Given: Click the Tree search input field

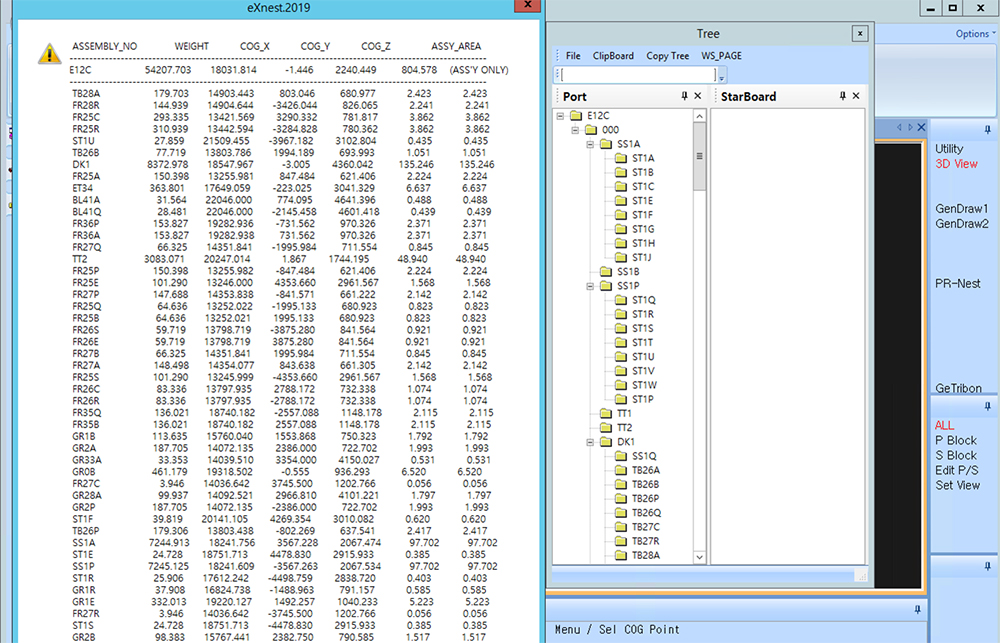Looking at the screenshot, I should click(x=637, y=75).
